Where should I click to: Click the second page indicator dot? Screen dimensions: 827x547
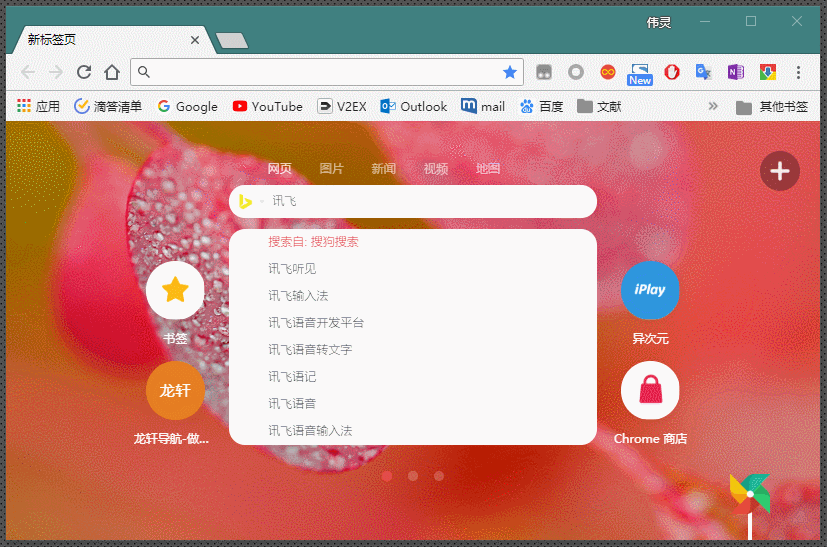[413, 476]
